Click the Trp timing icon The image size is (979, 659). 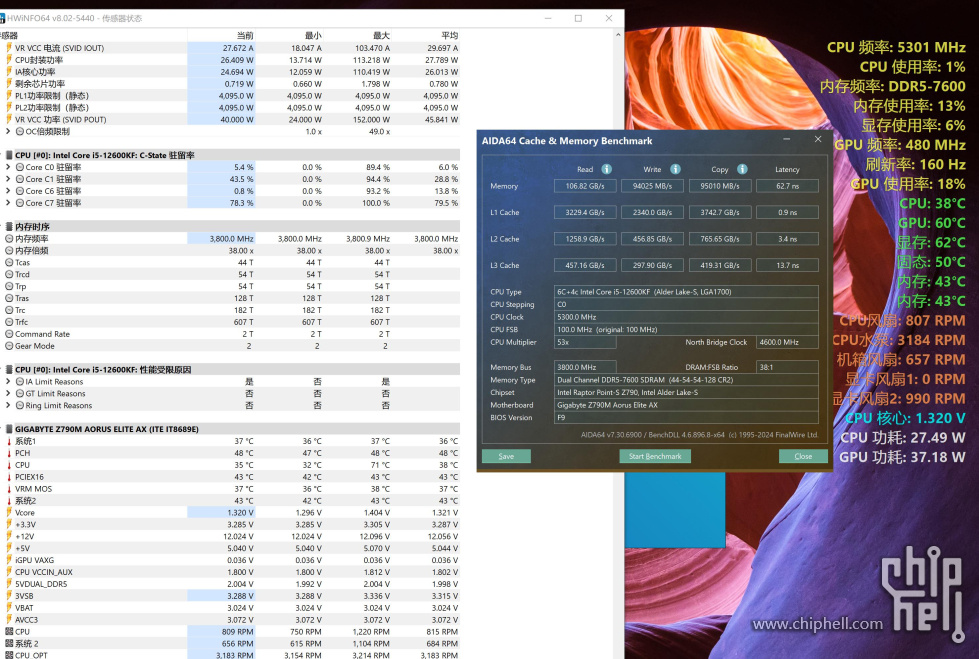[x=9, y=286]
